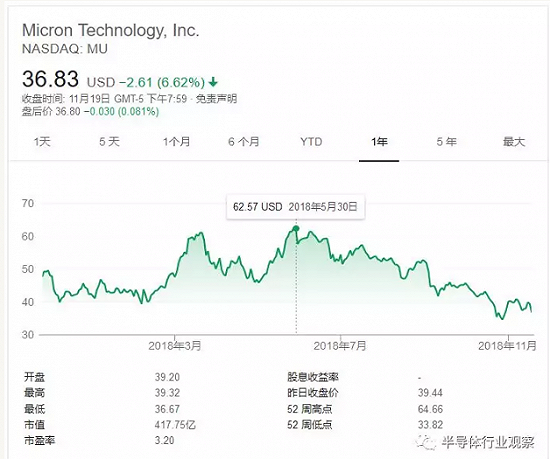Click the 2018年11月 axis label
This screenshot has height=459, width=550.
tap(507, 346)
